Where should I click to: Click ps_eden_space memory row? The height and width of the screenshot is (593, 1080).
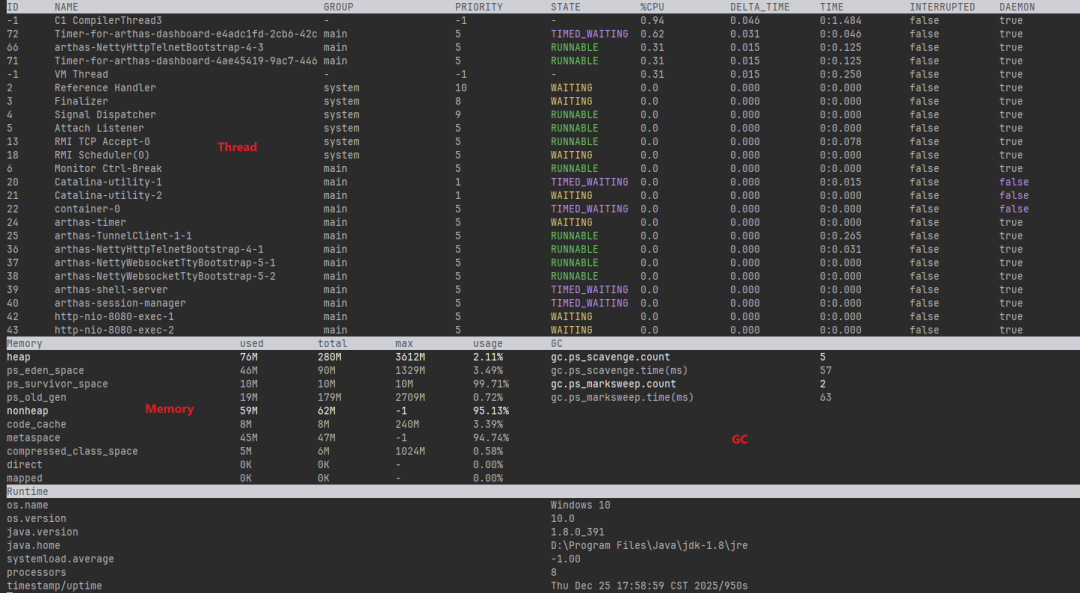(45, 371)
